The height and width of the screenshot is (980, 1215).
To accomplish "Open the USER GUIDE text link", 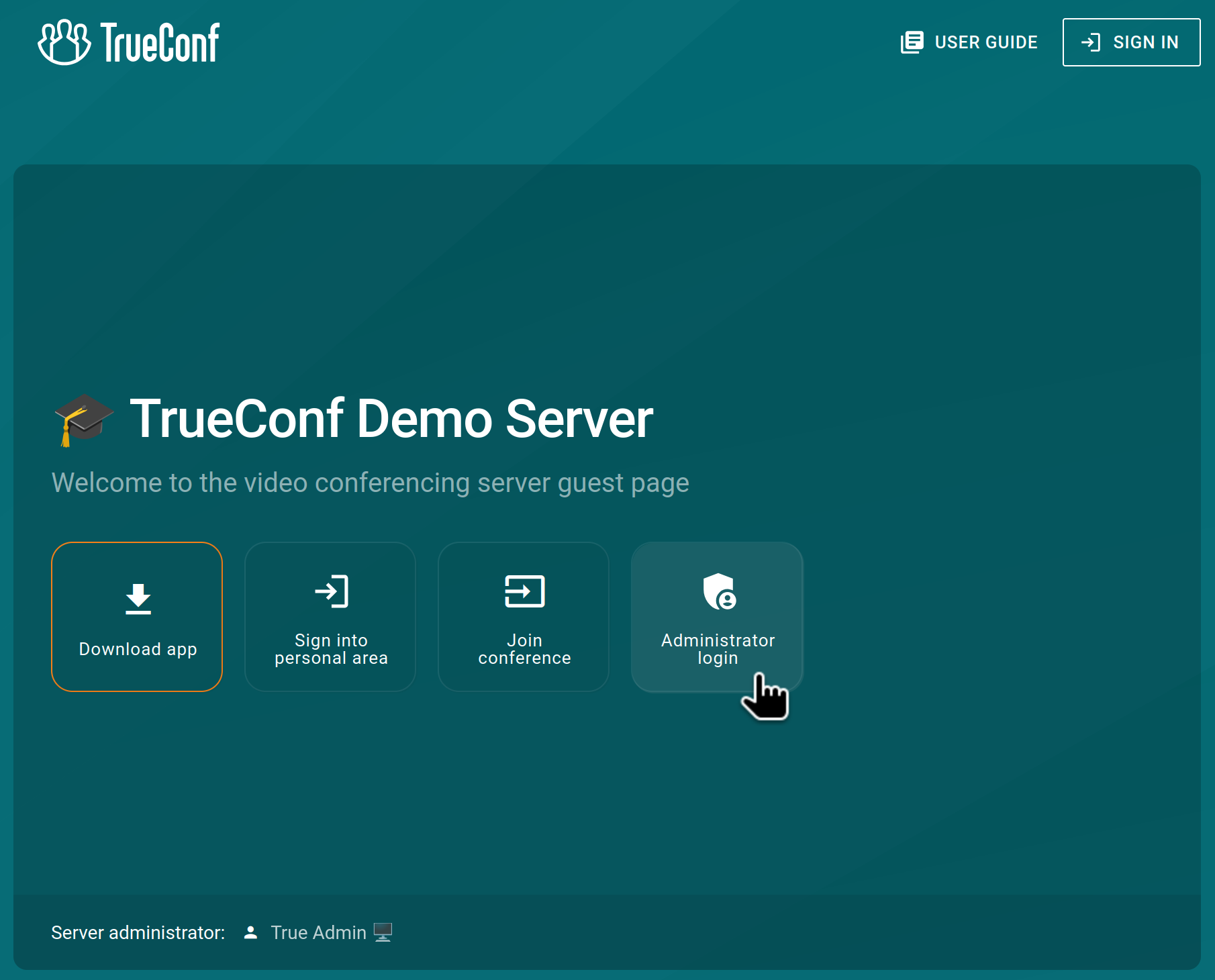I will click(x=985, y=42).
